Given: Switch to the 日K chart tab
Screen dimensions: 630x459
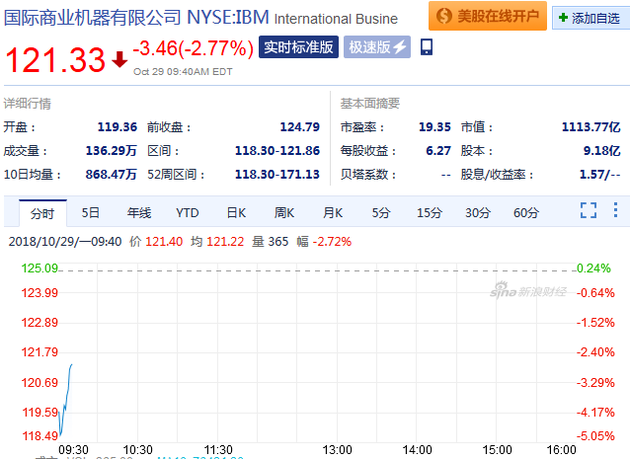Looking at the screenshot, I should click(236, 212).
